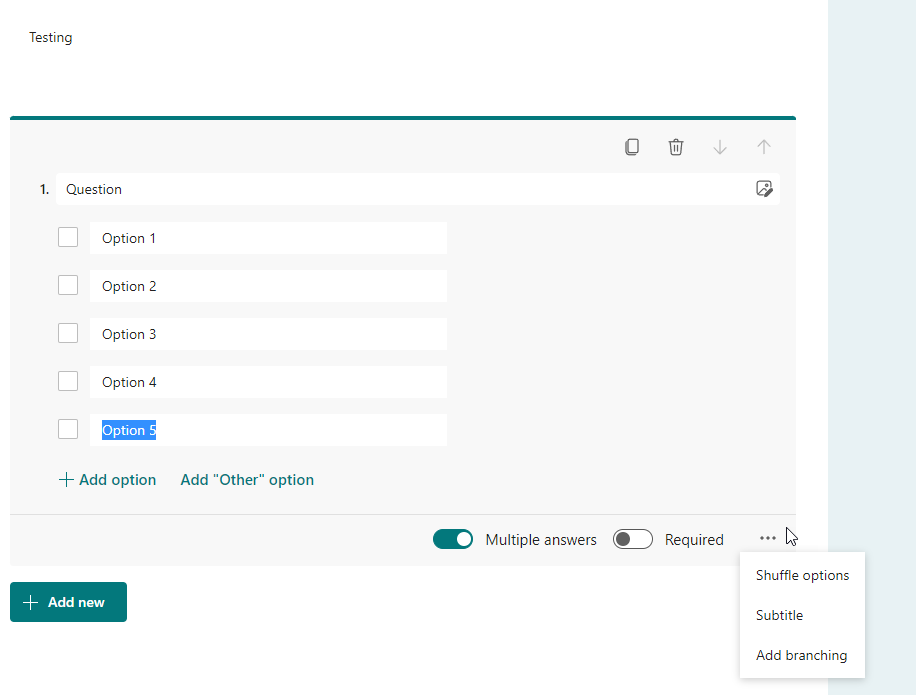Turn off the Multiple answers toggle
This screenshot has width=916, height=695.
point(453,539)
